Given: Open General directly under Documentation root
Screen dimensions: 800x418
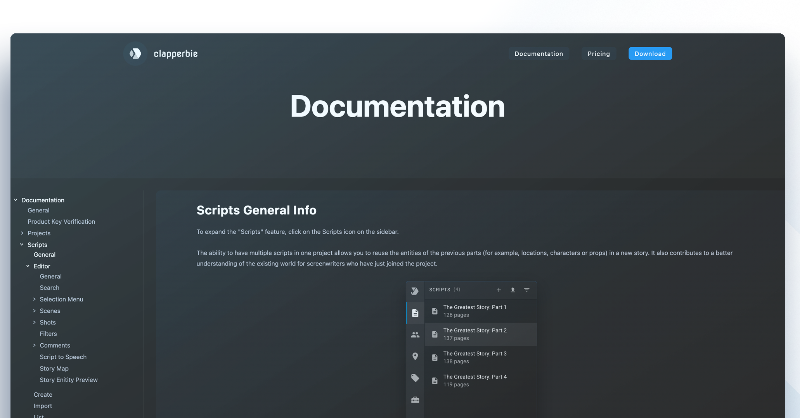Looking at the screenshot, I should click(x=38, y=210).
